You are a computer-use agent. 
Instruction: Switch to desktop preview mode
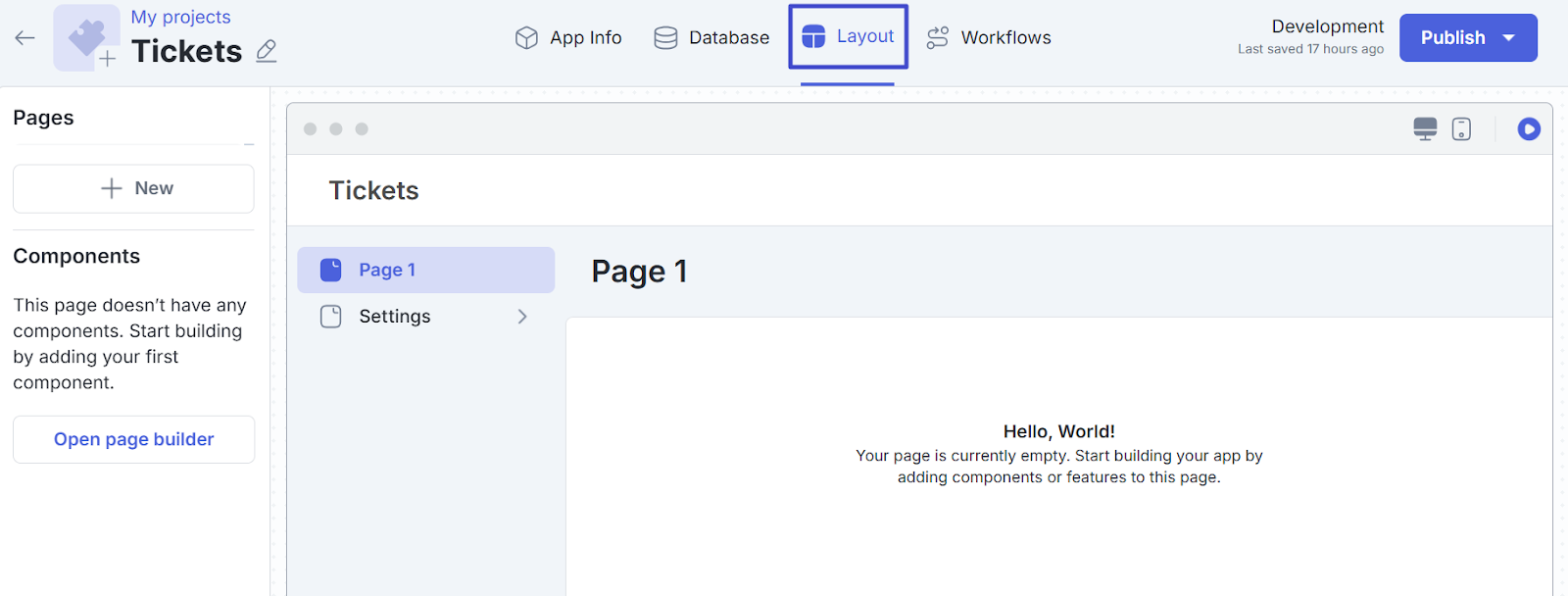pos(1425,129)
